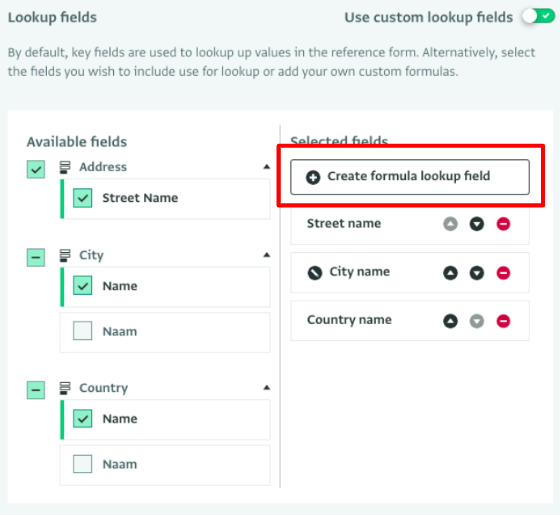
Task: Uncheck the Address group checkbox
Action: tap(36, 169)
